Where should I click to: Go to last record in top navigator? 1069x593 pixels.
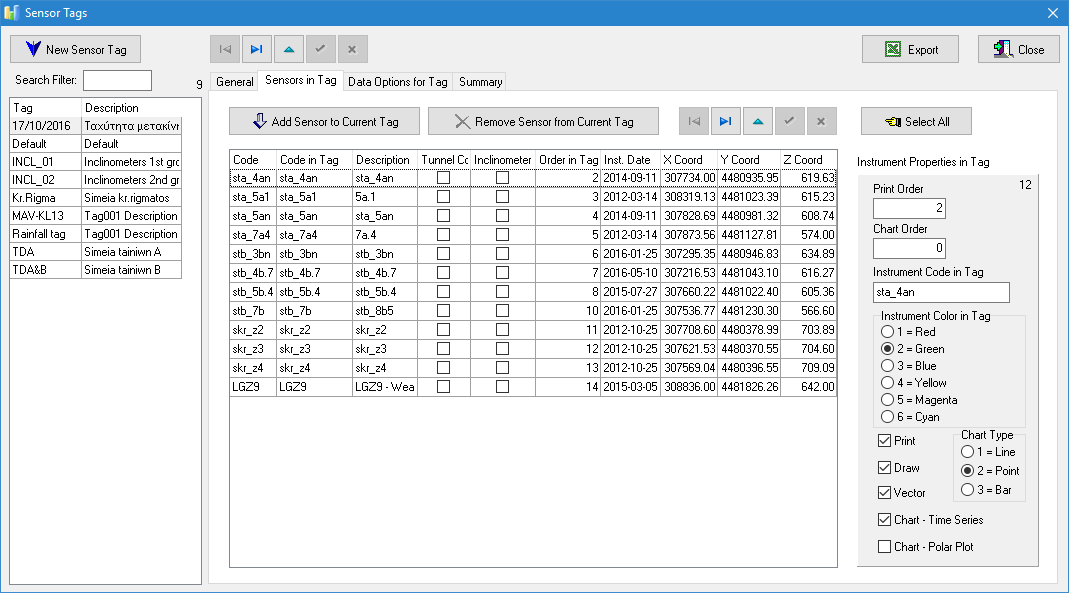256,49
